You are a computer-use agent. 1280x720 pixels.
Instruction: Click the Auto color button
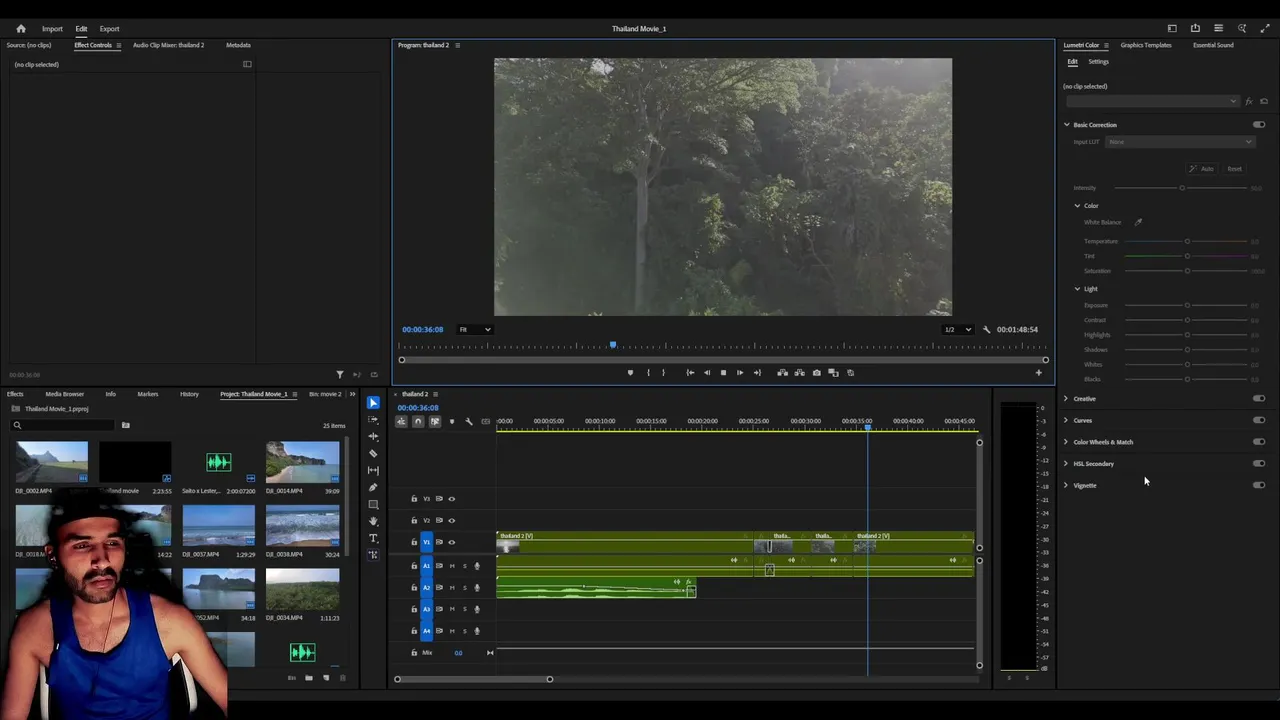[1203, 169]
